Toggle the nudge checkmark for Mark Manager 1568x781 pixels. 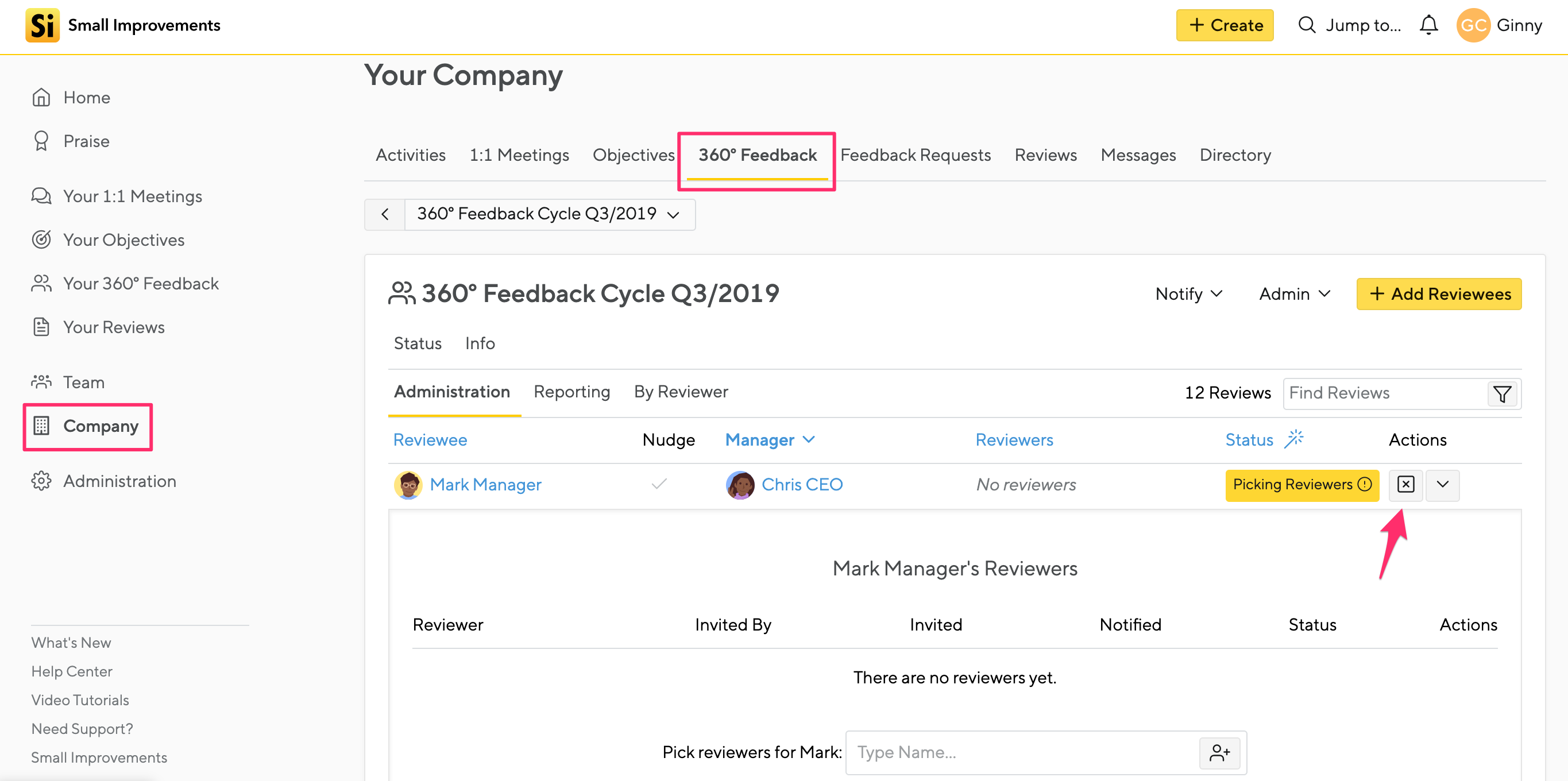coord(659,485)
